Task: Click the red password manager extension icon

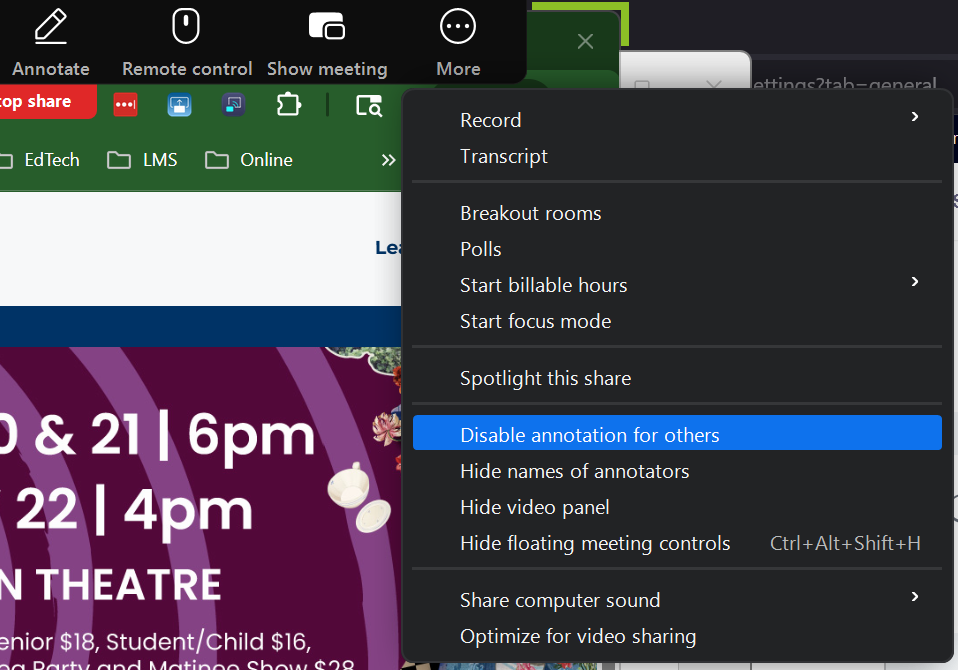Action: pyautogui.click(x=125, y=104)
